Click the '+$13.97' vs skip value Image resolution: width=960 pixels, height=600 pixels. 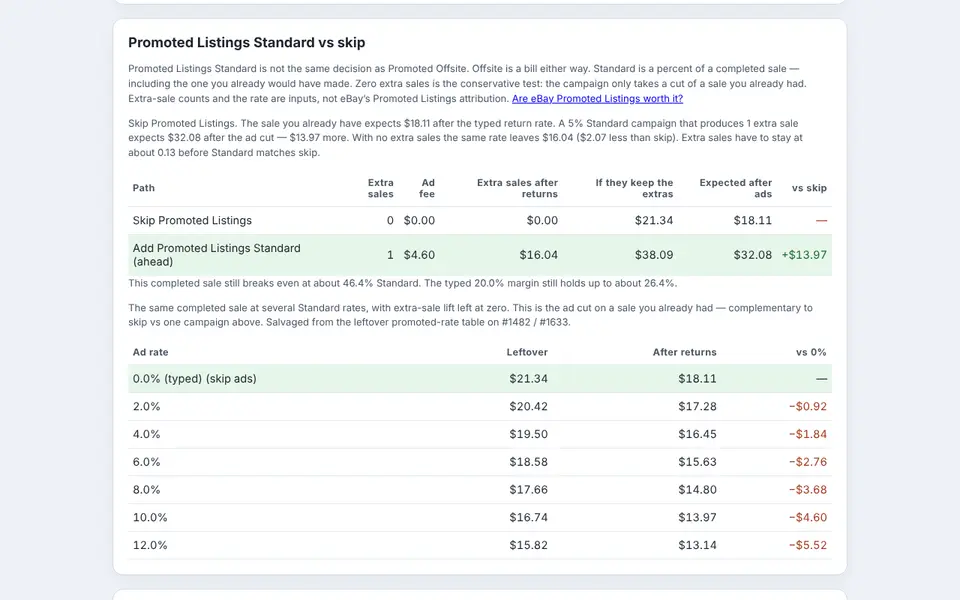tap(804, 255)
